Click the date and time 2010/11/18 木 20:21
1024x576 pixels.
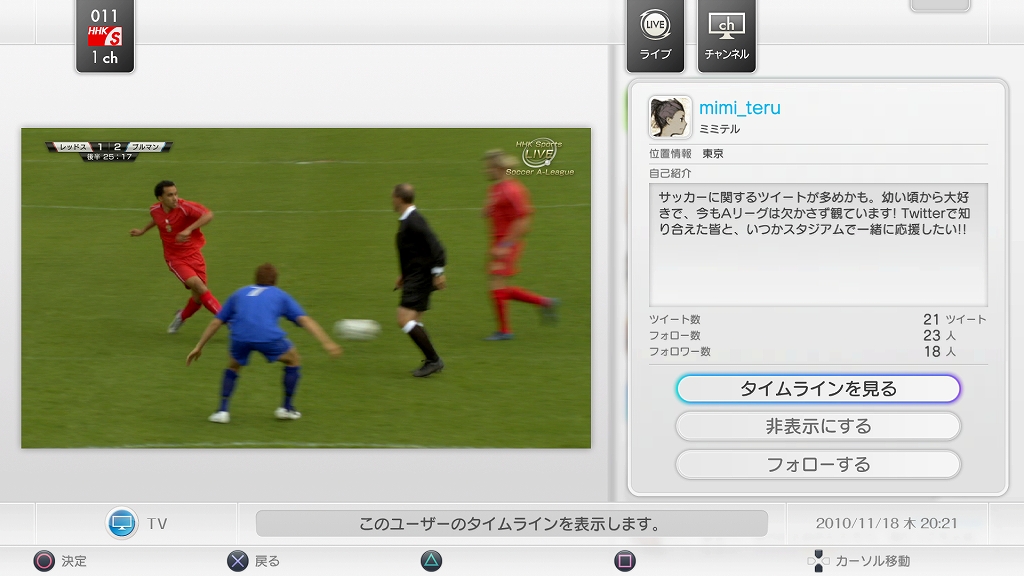point(886,523)
